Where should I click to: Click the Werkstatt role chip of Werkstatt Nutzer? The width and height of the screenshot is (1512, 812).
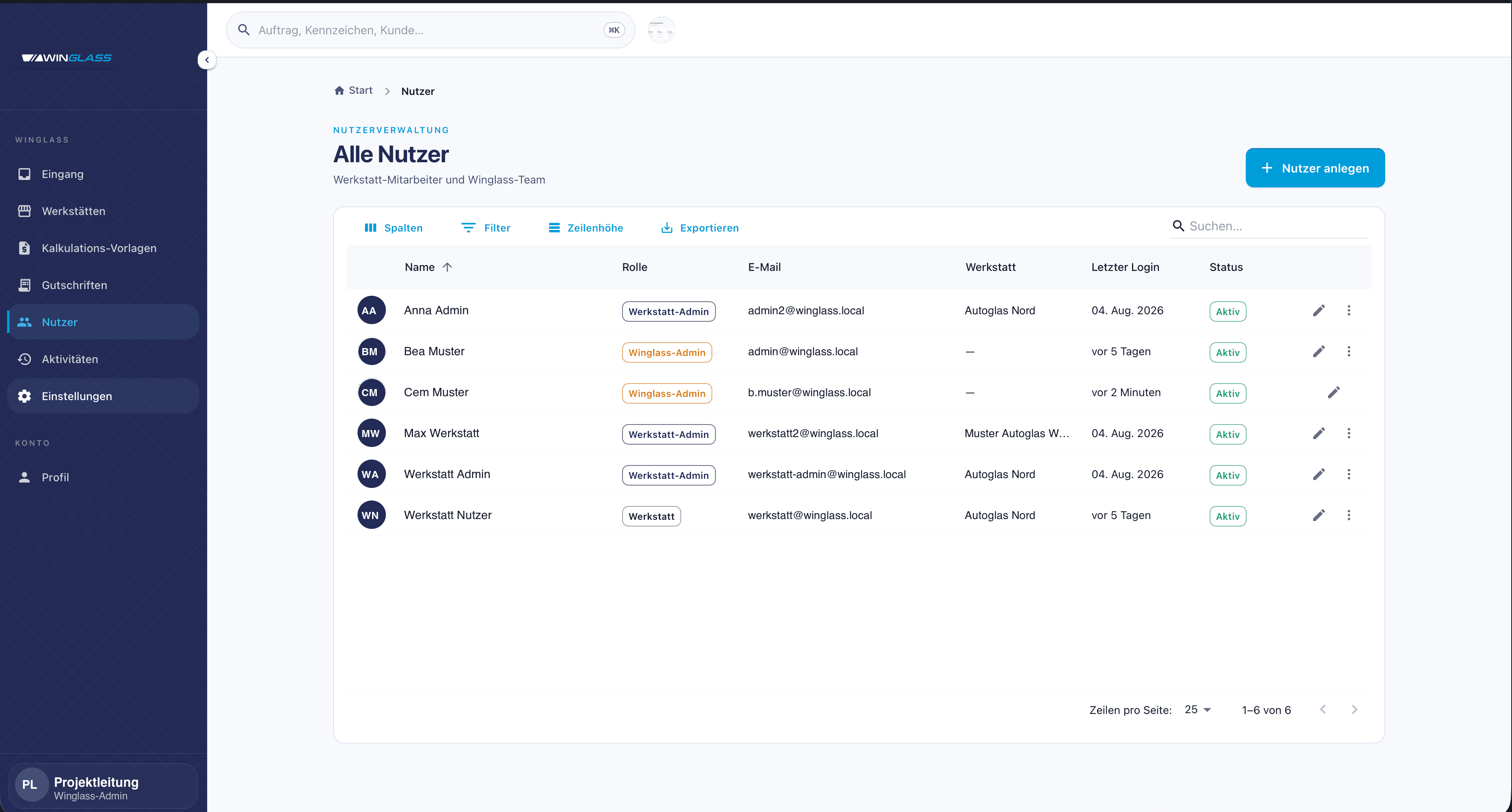pos(651,516)
